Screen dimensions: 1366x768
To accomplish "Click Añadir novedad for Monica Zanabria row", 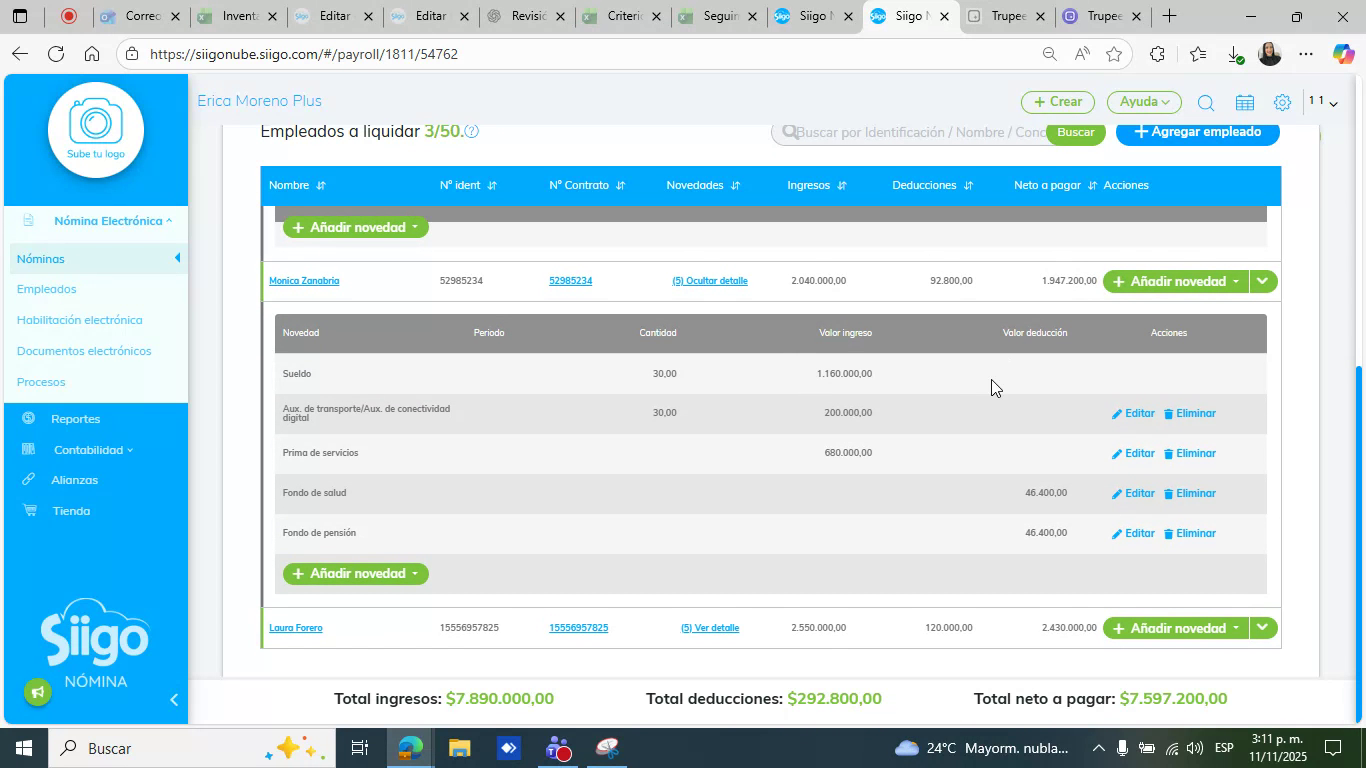I will coord(1176,282).
